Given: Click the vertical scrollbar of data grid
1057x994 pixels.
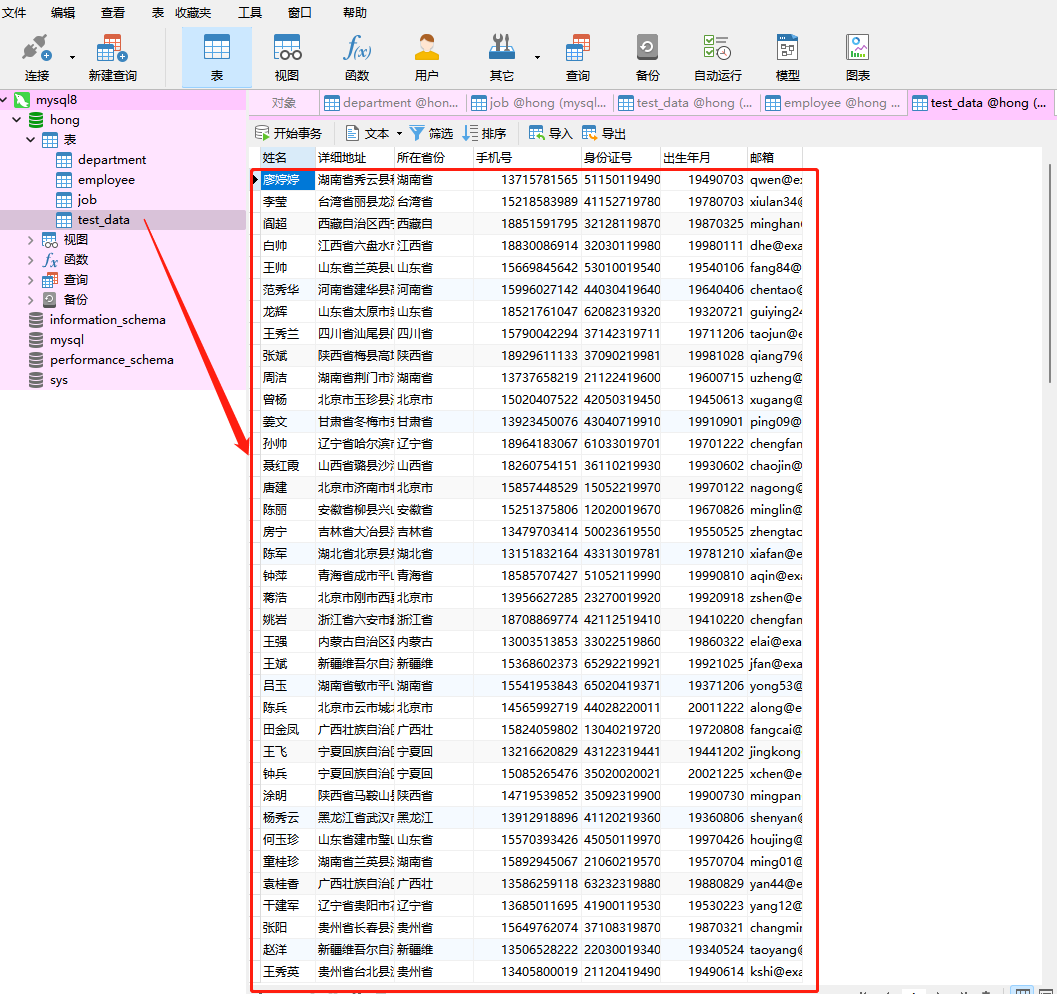Looking at the screenshot, I should tap(1050, 273).
